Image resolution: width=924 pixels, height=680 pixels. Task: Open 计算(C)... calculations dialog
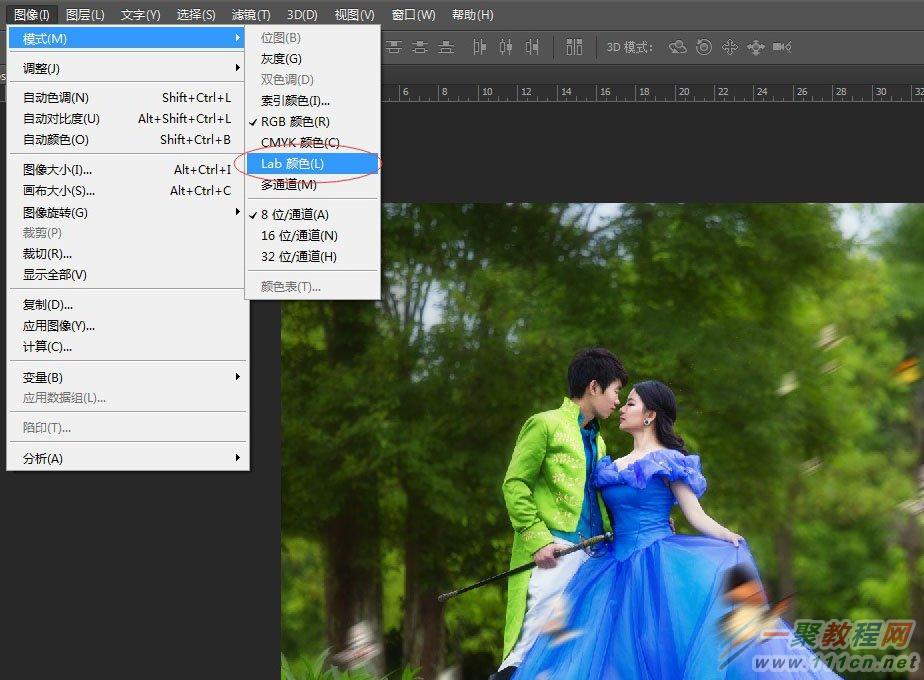click(127, 346)
